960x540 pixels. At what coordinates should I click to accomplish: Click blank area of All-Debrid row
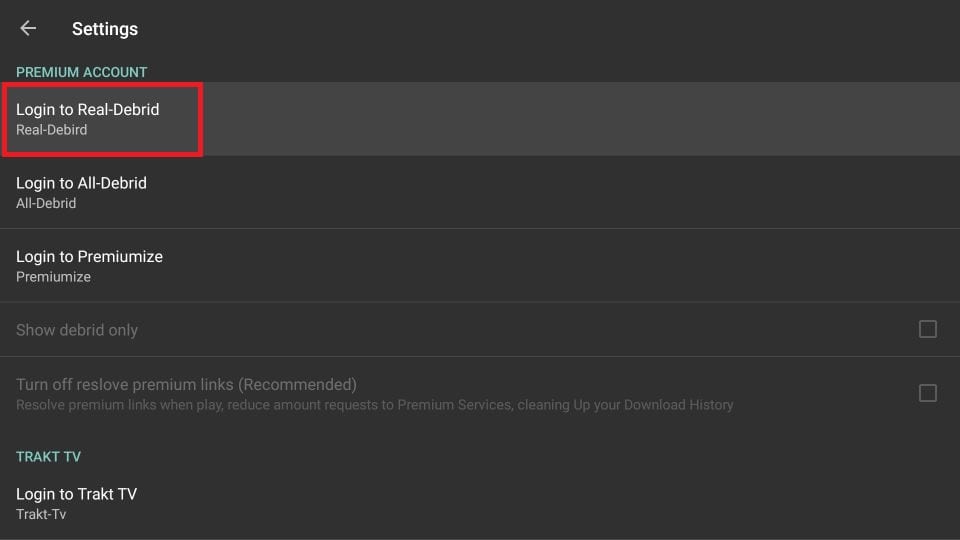[551, 192]
